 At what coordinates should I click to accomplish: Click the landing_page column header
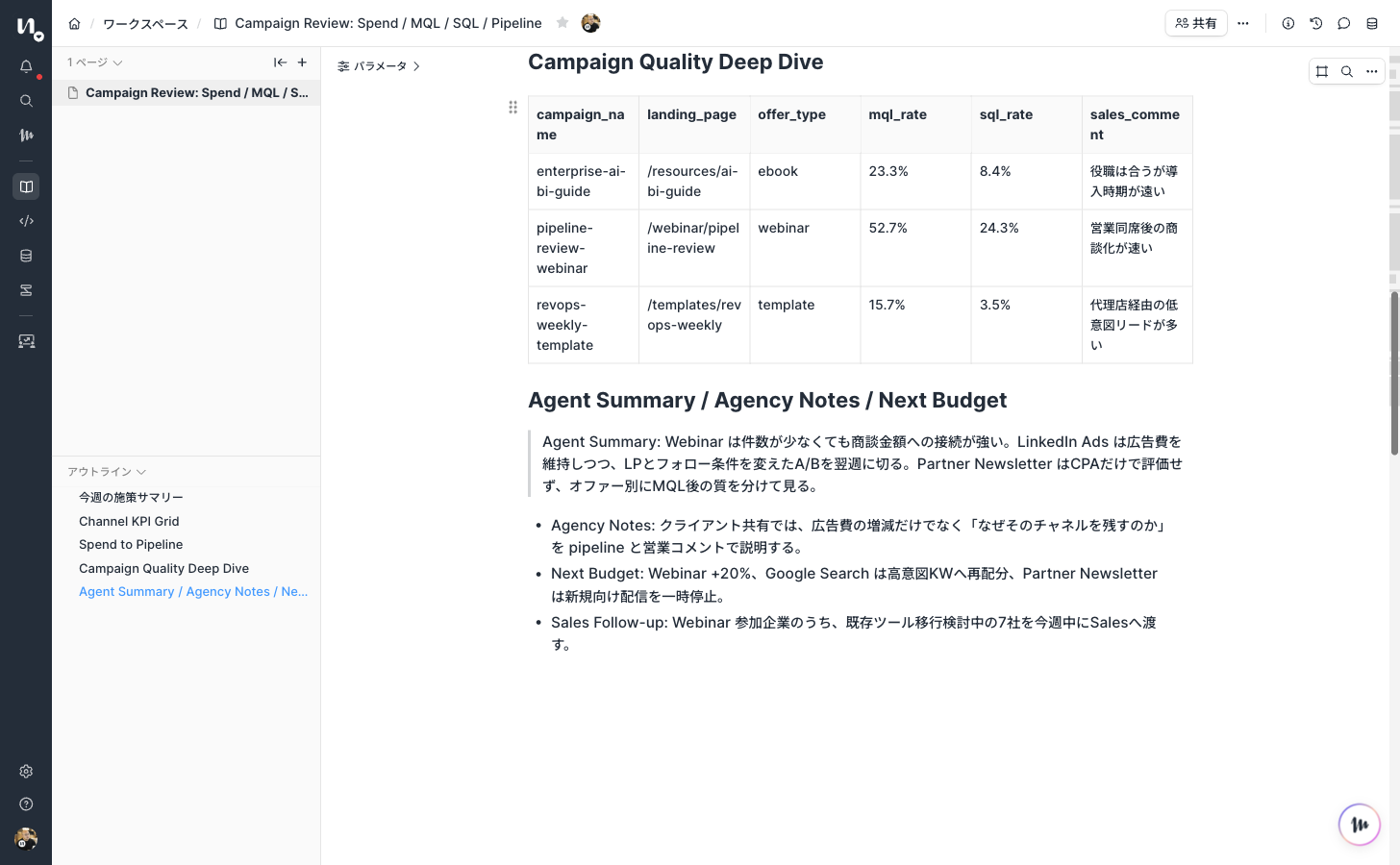(x=694, y=125)
